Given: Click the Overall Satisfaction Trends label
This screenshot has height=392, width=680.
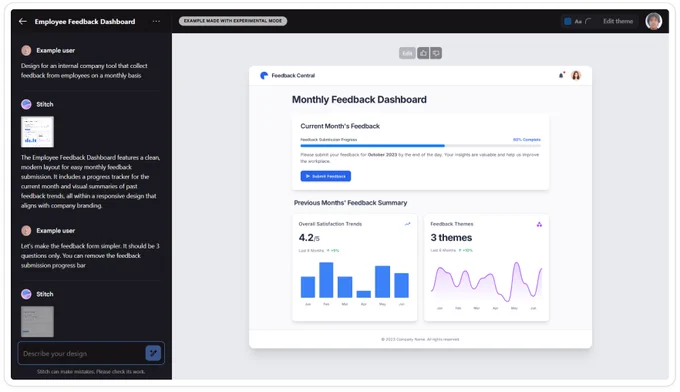Looking at the screenshot, I should tap(330, 224).
